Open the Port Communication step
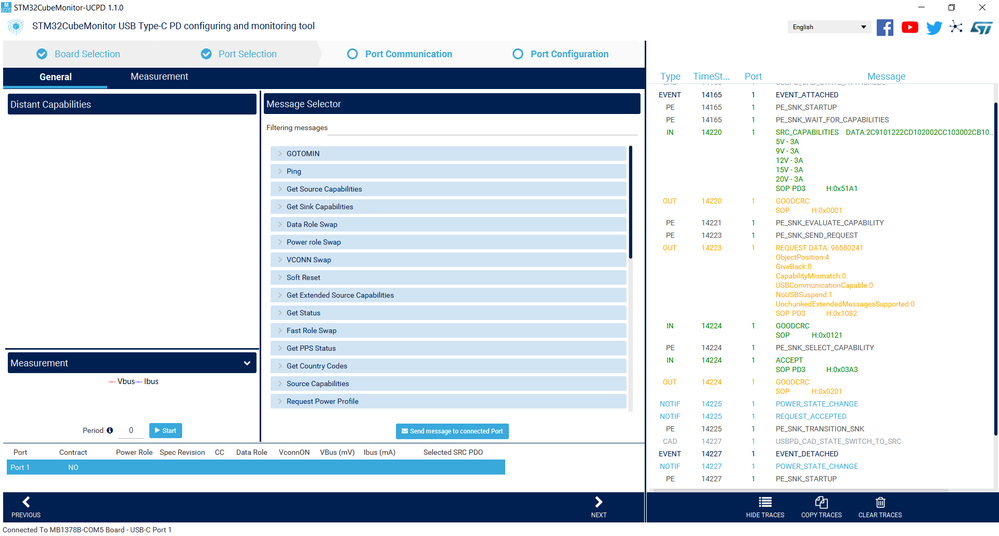Image resolution: width=999 pixels, height=536 pixels. click(399, 54)
